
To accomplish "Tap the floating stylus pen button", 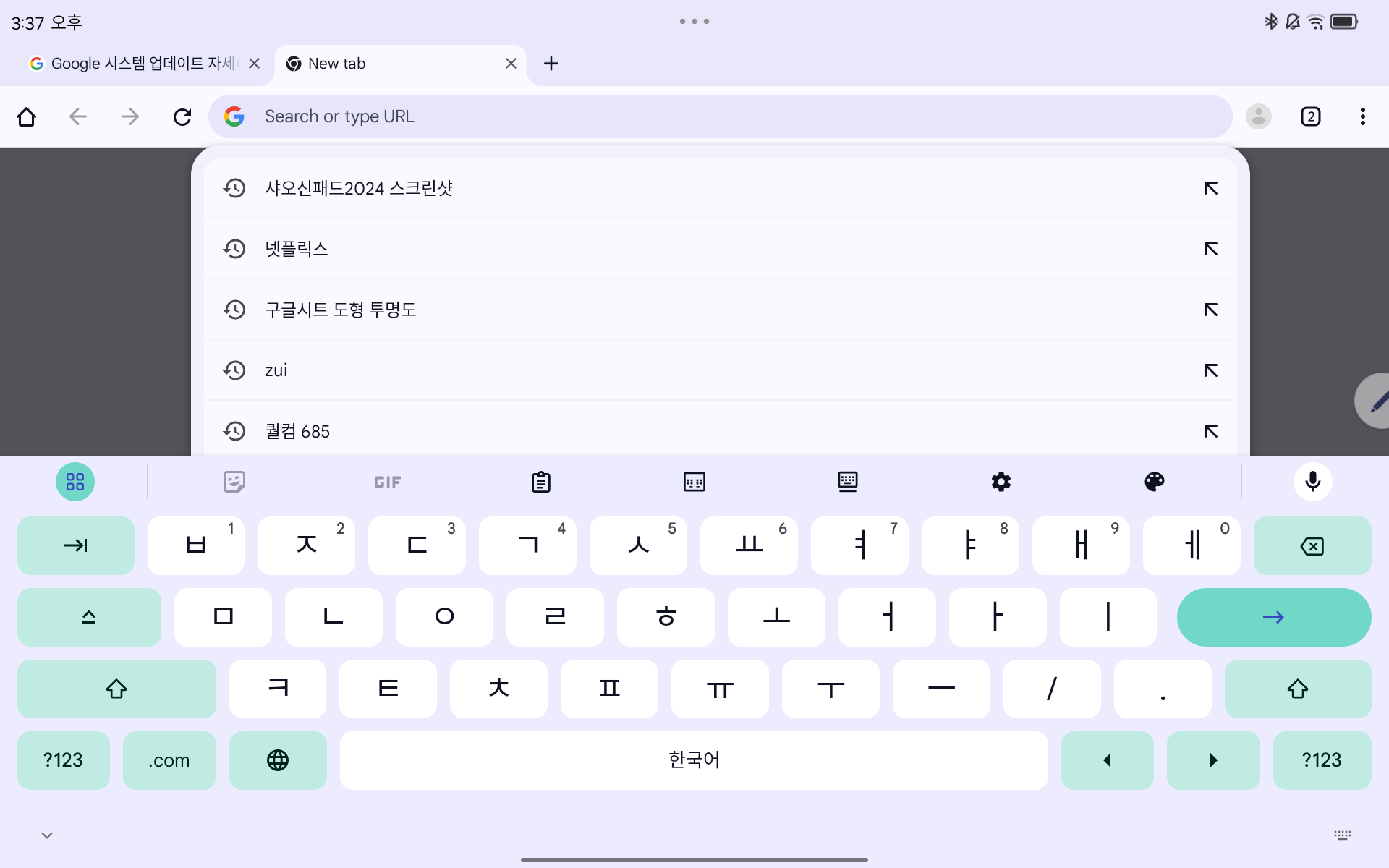I will click(1373, 401).
